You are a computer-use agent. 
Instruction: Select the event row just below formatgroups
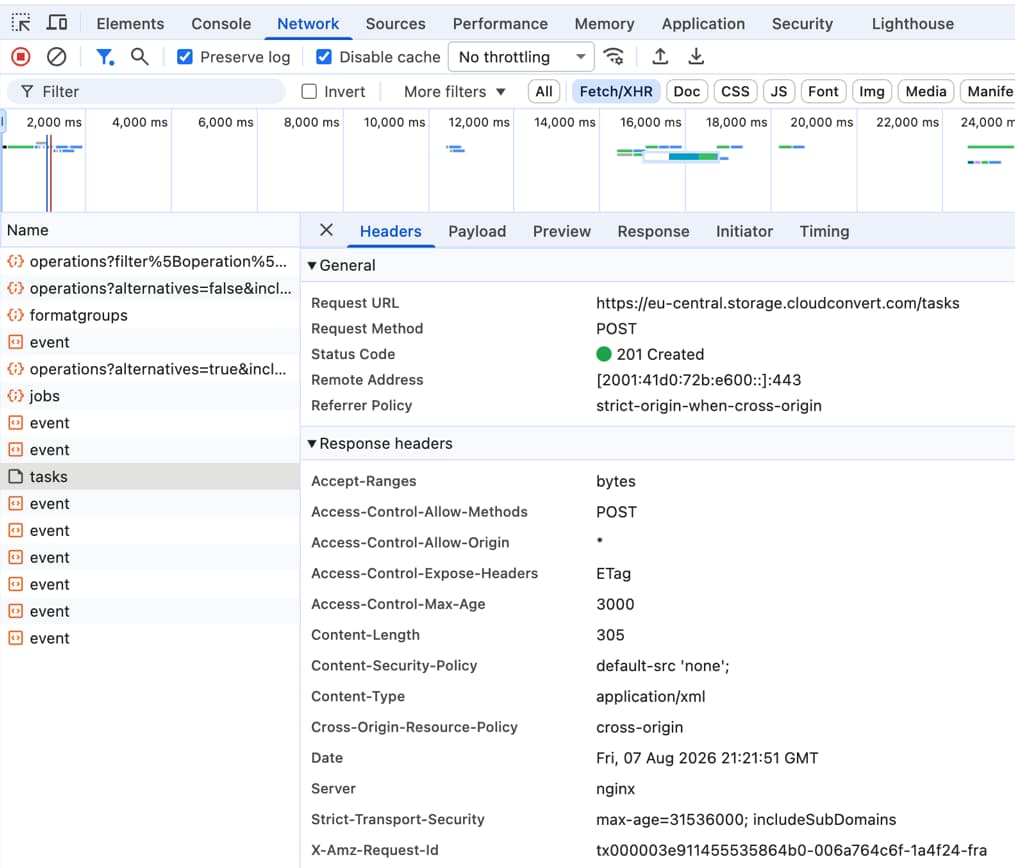coord(150,342)
